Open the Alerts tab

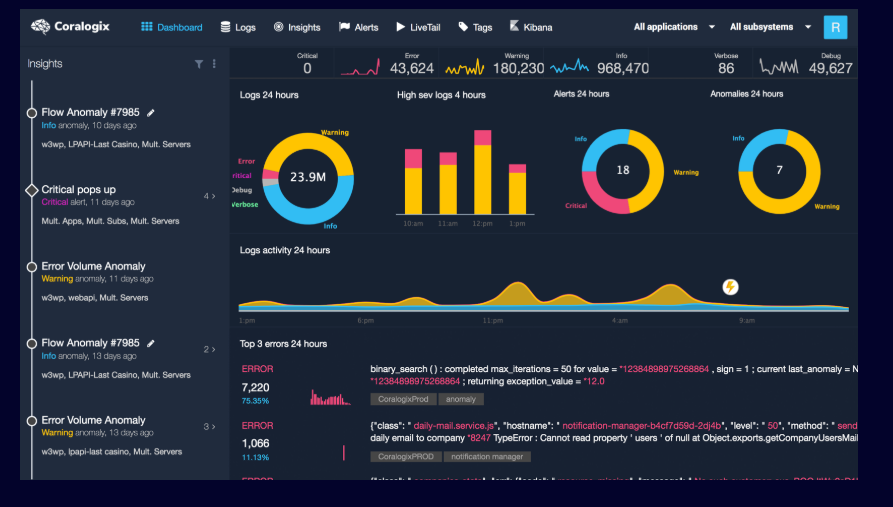pyautogui.click(x=358, y=27)
